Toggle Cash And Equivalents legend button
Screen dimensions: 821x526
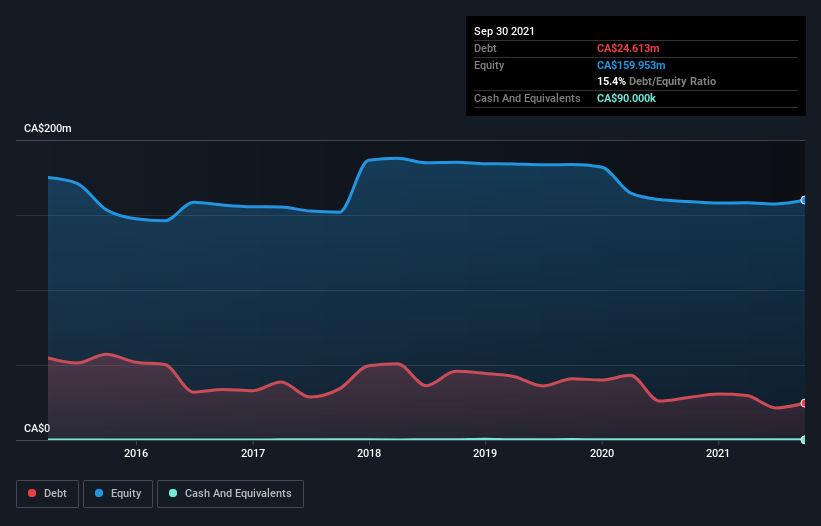click(x=230, y=494)
